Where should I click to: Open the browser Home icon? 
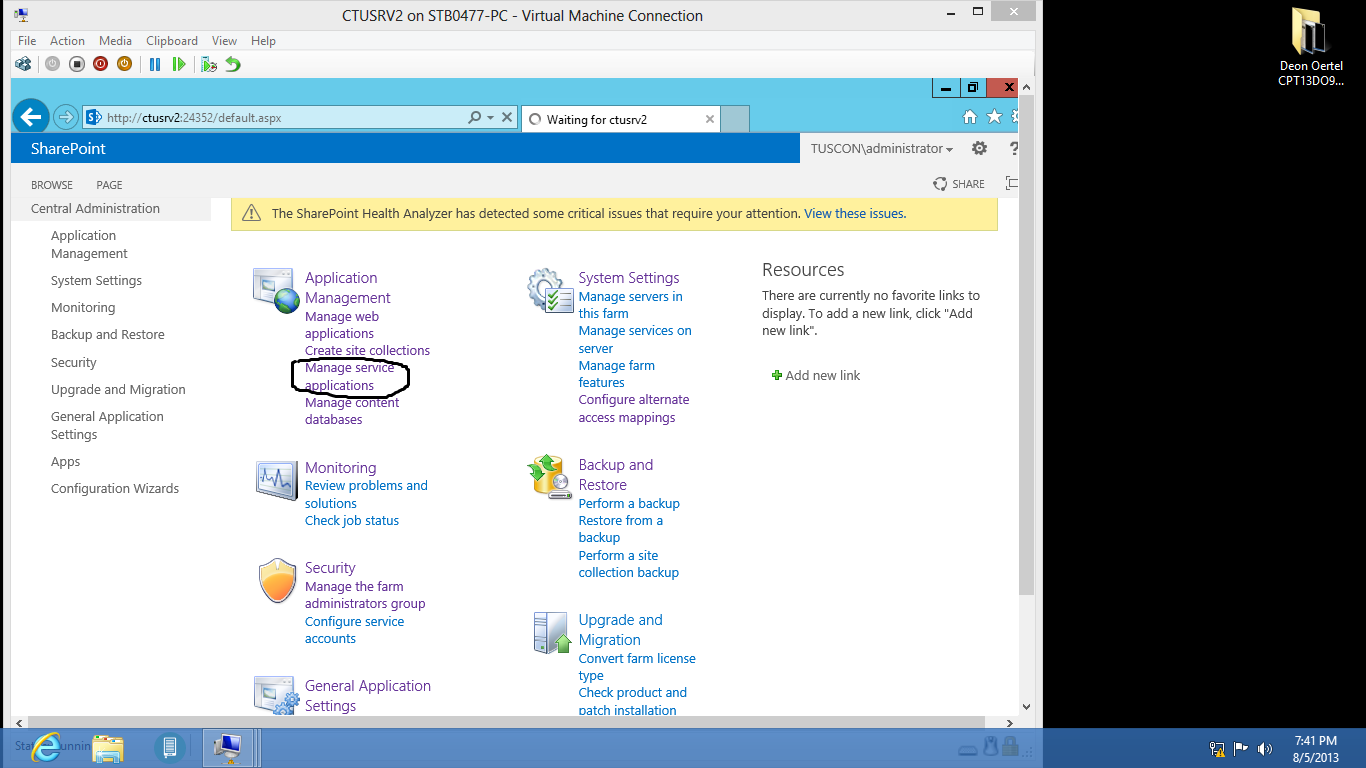click(969, 117)
